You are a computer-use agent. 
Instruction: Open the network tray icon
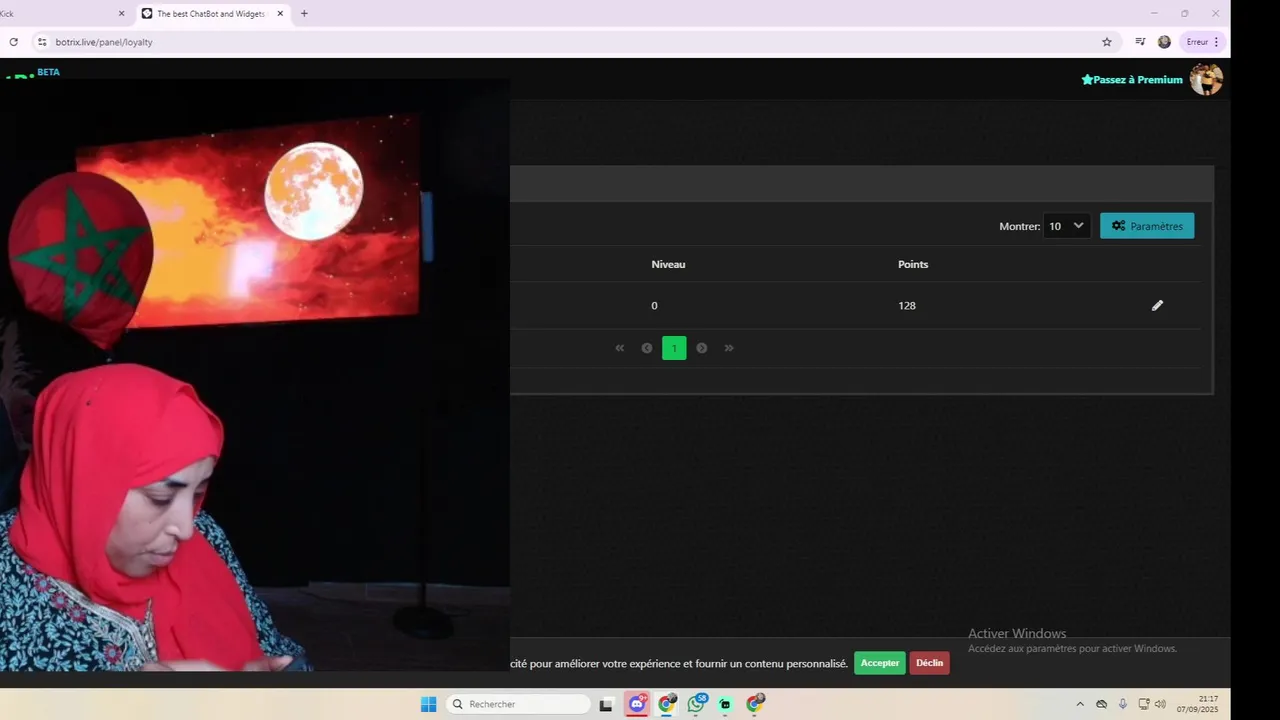point(1144,704)
